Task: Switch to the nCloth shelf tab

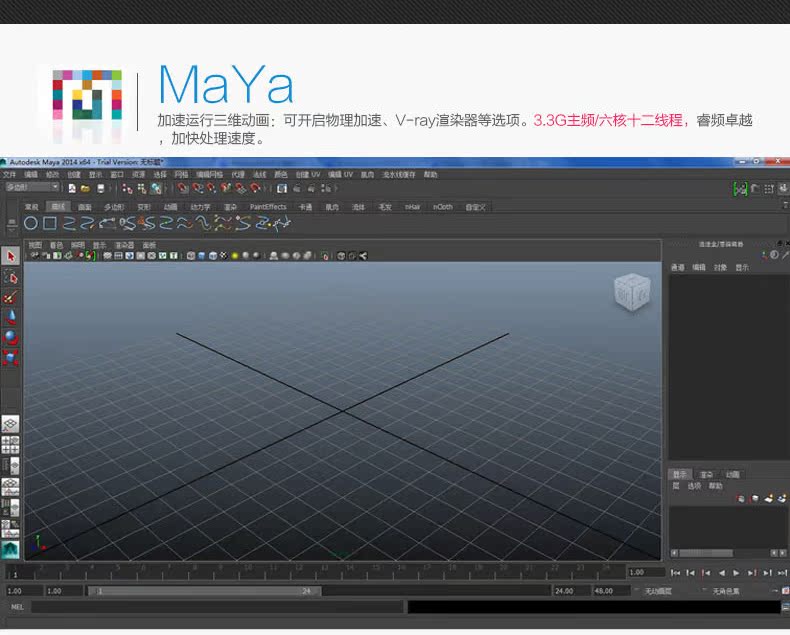Action: (x=443, y=207)
